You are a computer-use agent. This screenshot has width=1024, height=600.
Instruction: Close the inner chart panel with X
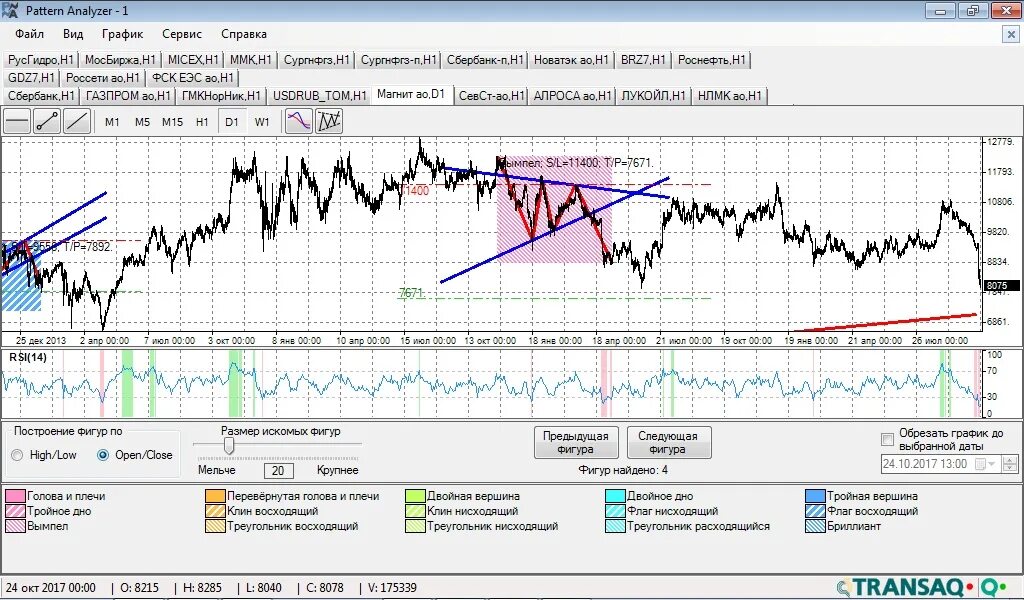pyautogui.click(x=1010, y=34)
